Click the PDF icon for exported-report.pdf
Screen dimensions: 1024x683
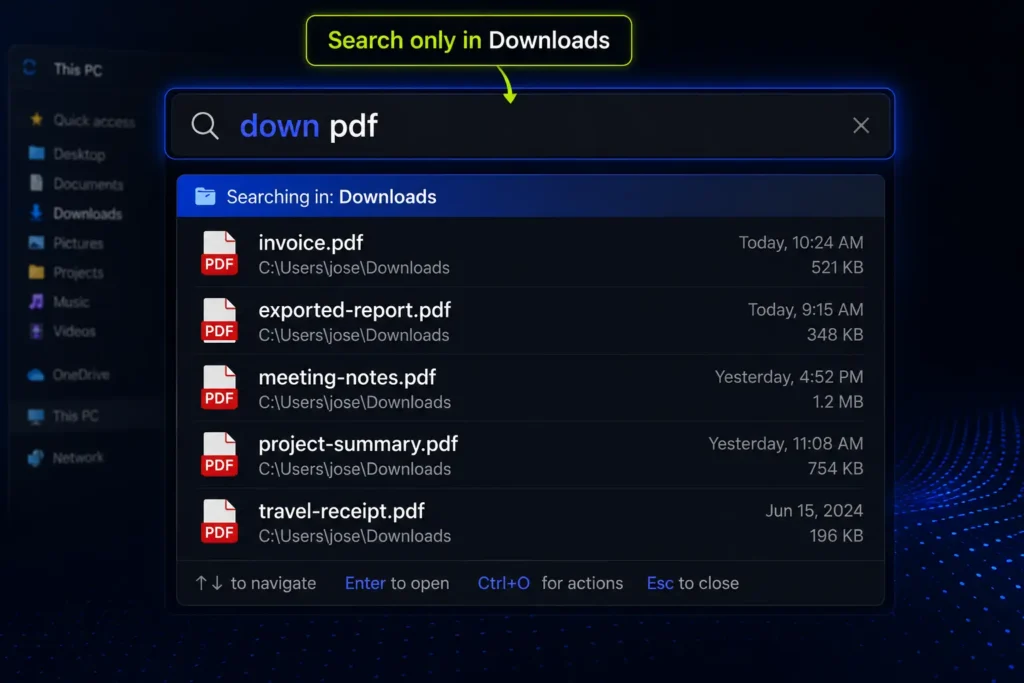(219, 321)
